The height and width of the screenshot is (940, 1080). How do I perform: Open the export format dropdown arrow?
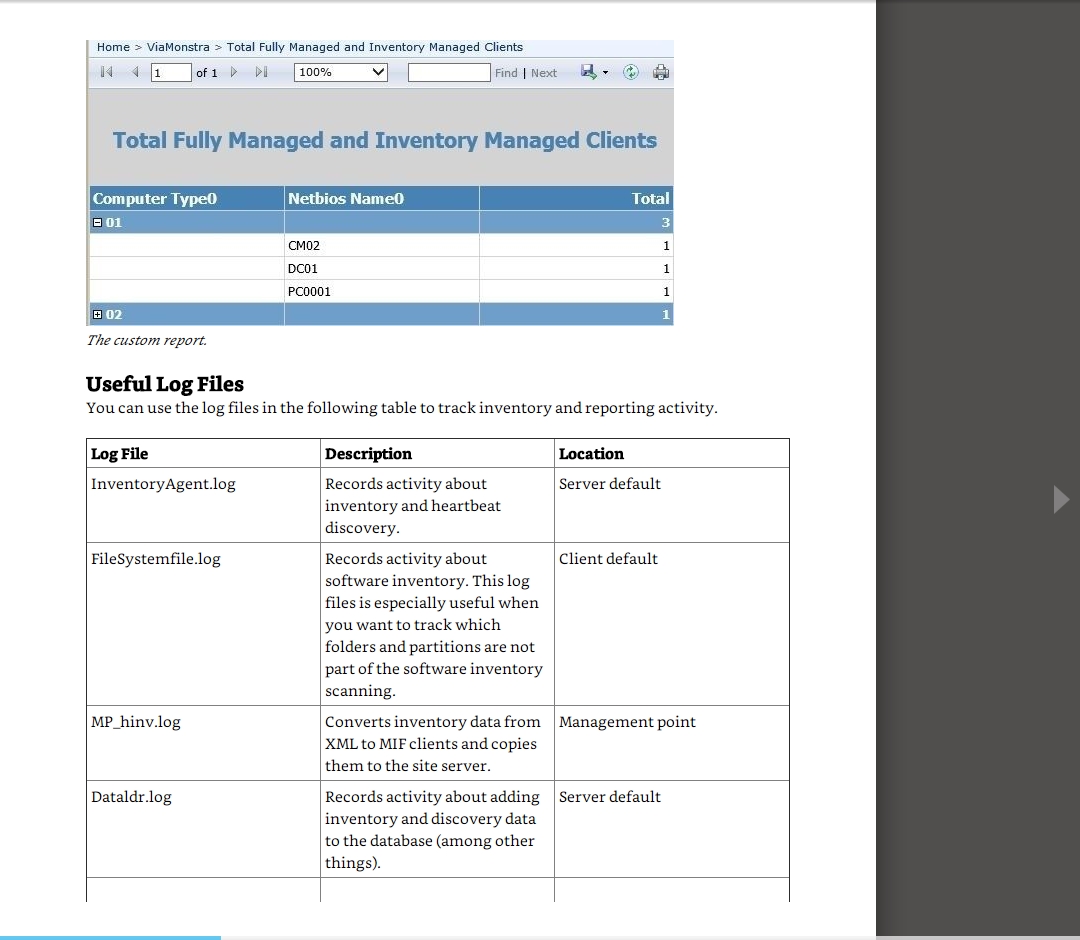(x=605, y=73)
